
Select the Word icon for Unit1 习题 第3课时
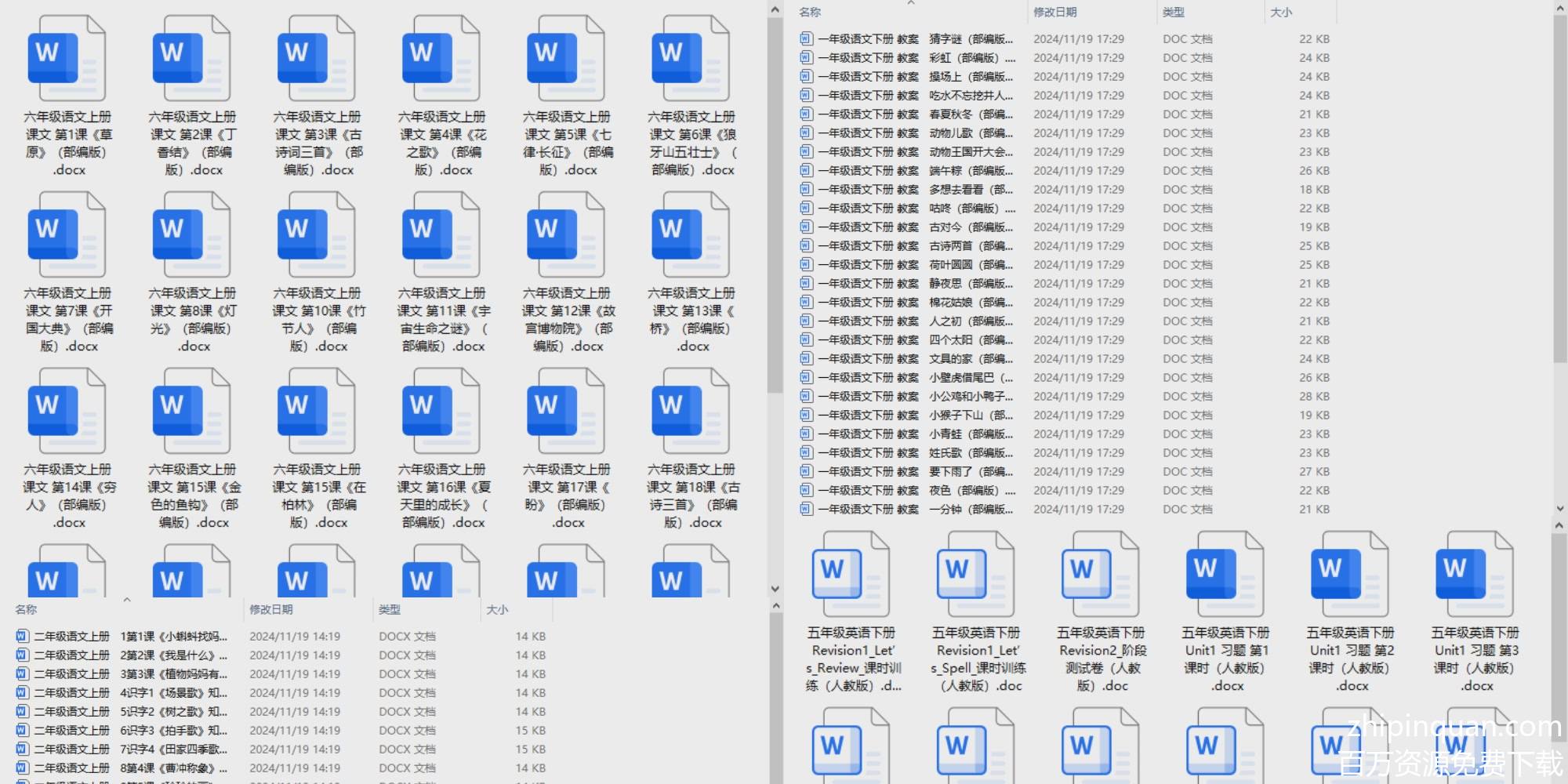pos(1475,575)
